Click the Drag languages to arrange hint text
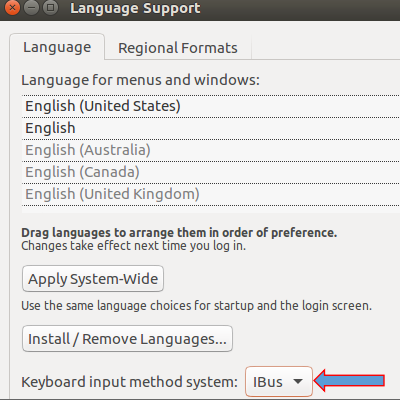Screen dimensions: 400x400 click(x=179, y=233)
